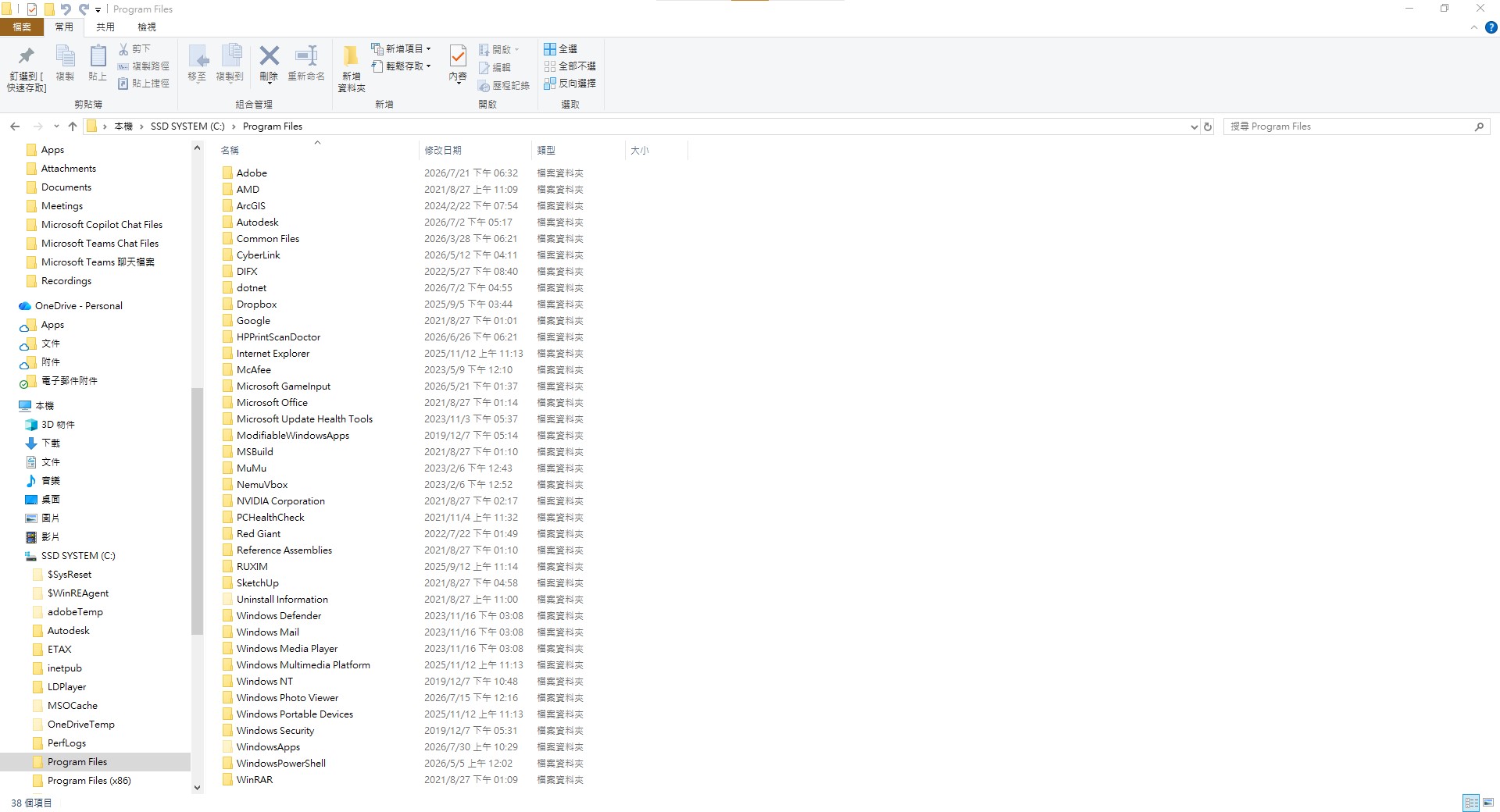Open the 輕鬆存取 easy access dropdown
This screenshot has height=812, width=1500.
coord(401,66)
